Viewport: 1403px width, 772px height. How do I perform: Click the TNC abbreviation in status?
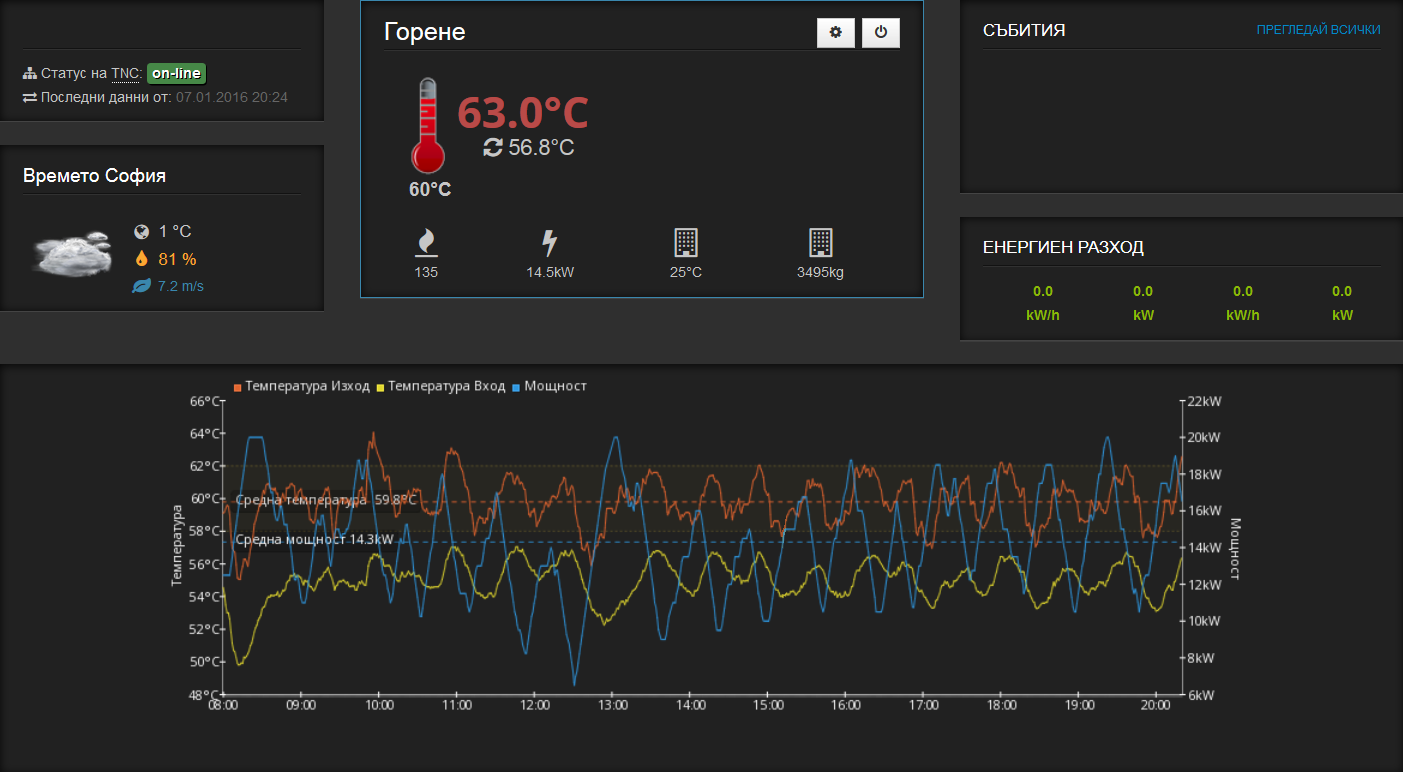(x=125, y=73)
